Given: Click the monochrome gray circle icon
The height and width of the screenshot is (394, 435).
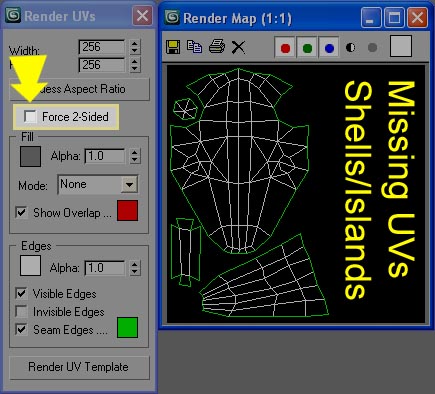Looking at the screenshot, I should click(372, 48).
